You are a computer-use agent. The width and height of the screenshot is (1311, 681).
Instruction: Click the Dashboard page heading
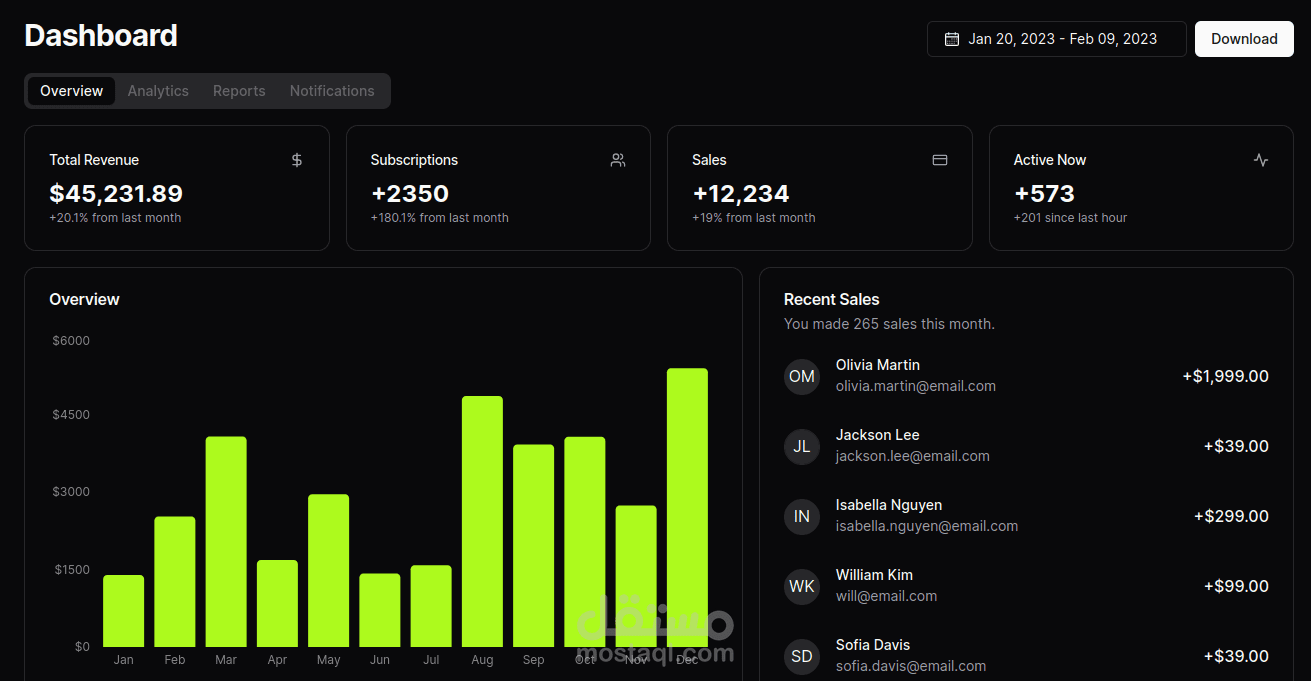(x=101, y=36)
